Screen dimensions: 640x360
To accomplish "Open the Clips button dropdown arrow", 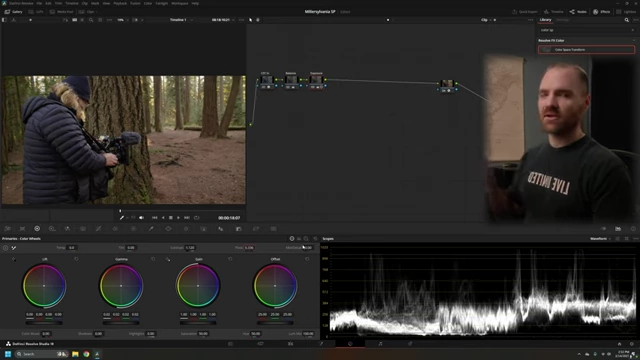I will [97, 12].
